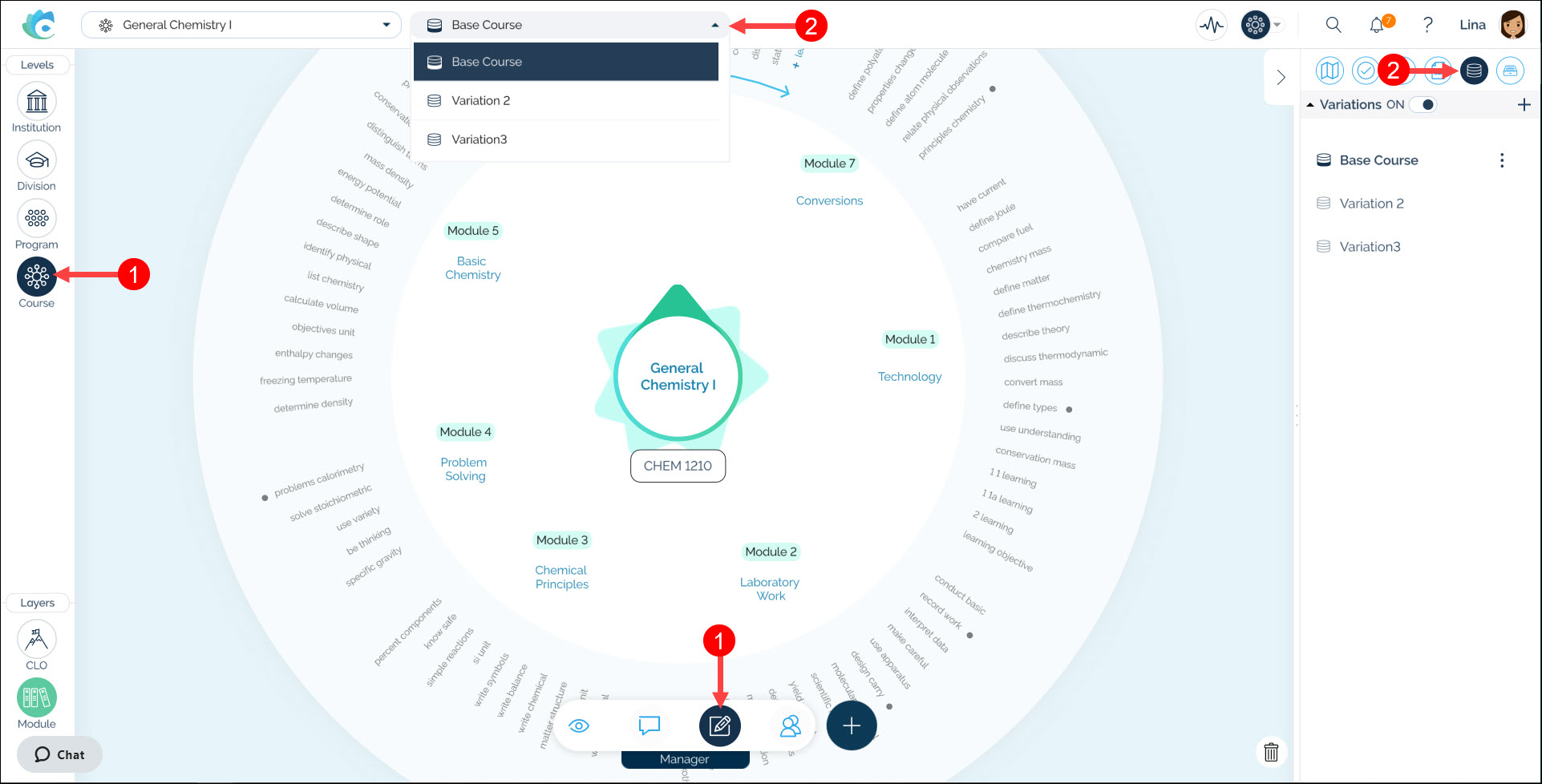
Task: Open Base Course three-dot options menu
Action: coord(1501,160)
